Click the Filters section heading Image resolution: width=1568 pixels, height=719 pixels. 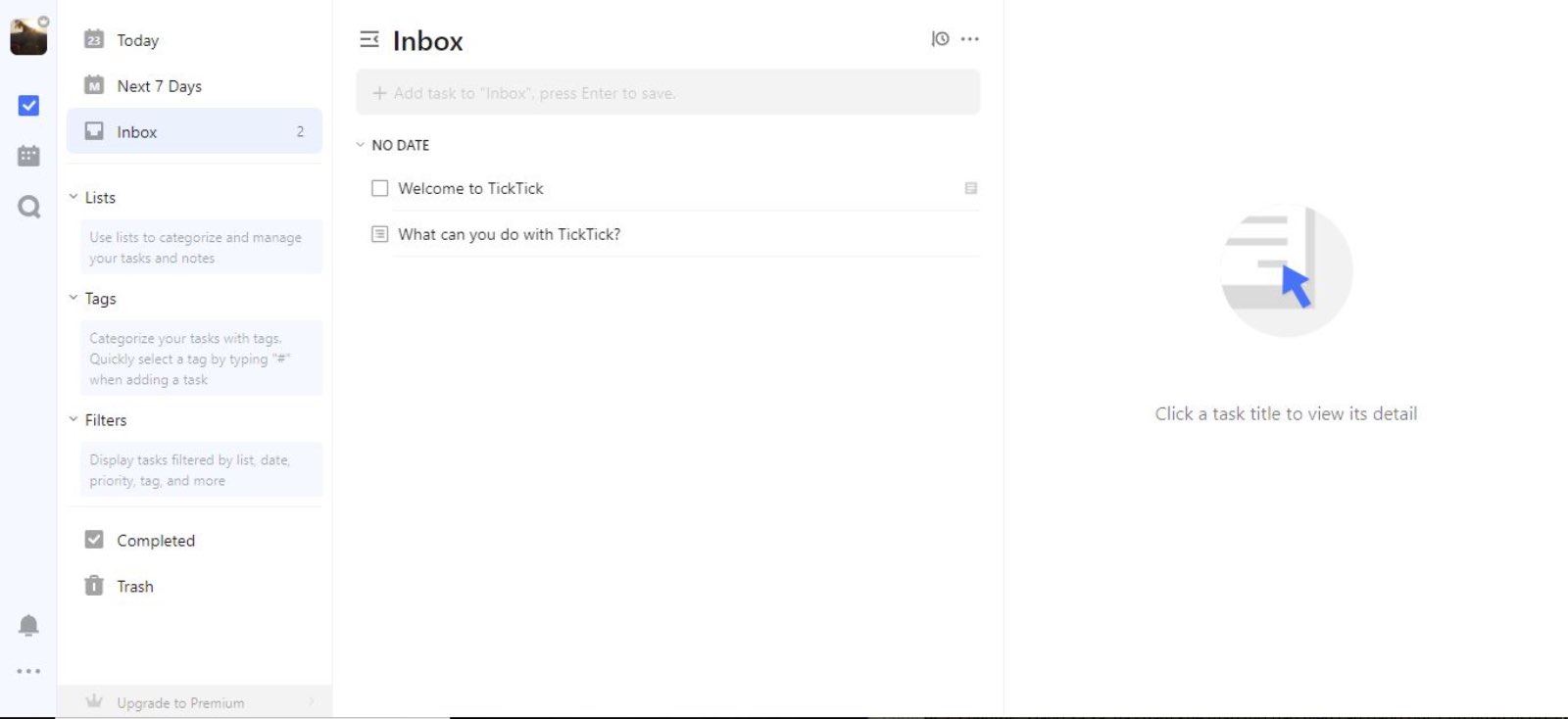point(106,420)
